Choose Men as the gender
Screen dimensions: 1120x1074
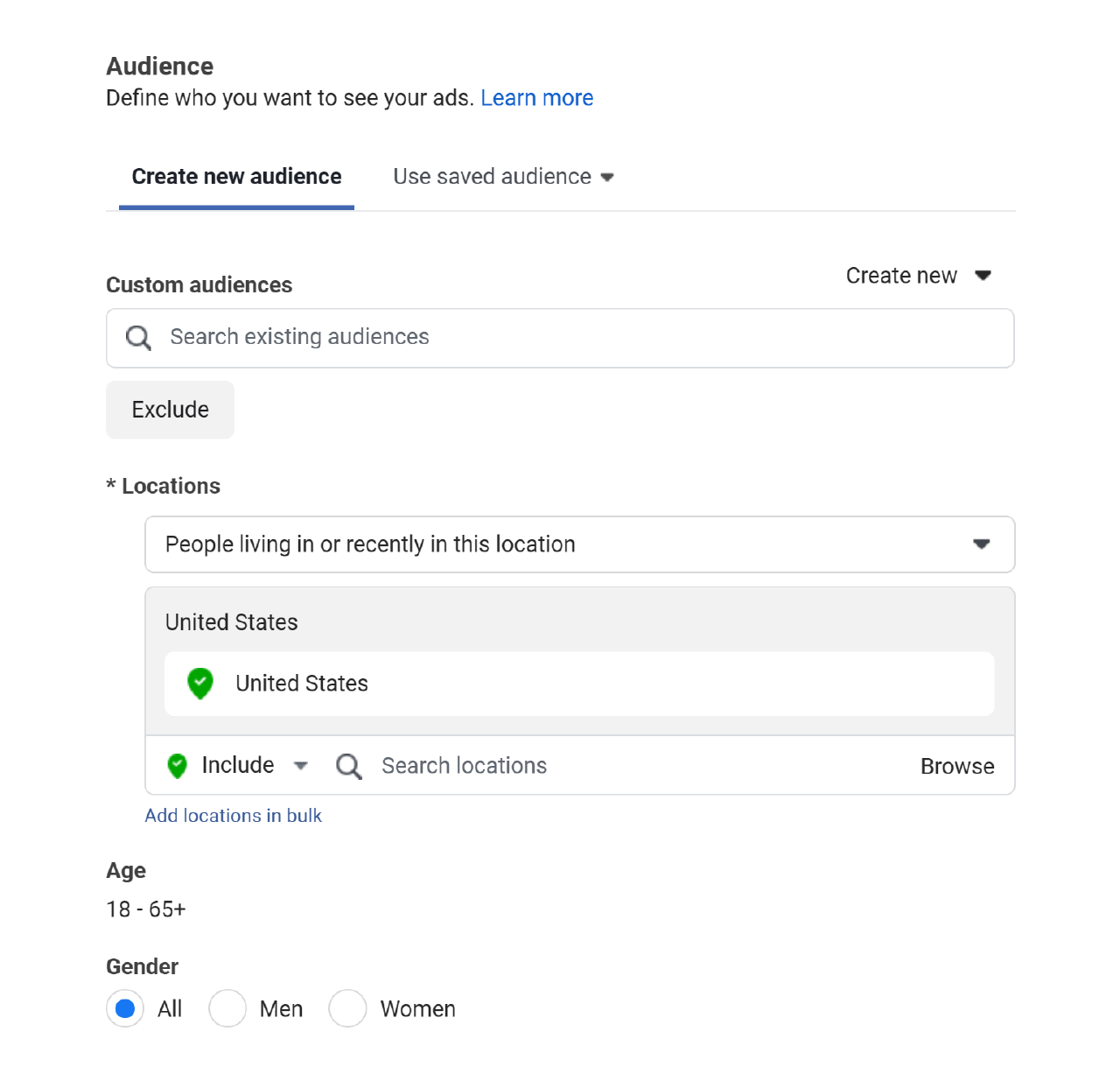click(227, 1008)
